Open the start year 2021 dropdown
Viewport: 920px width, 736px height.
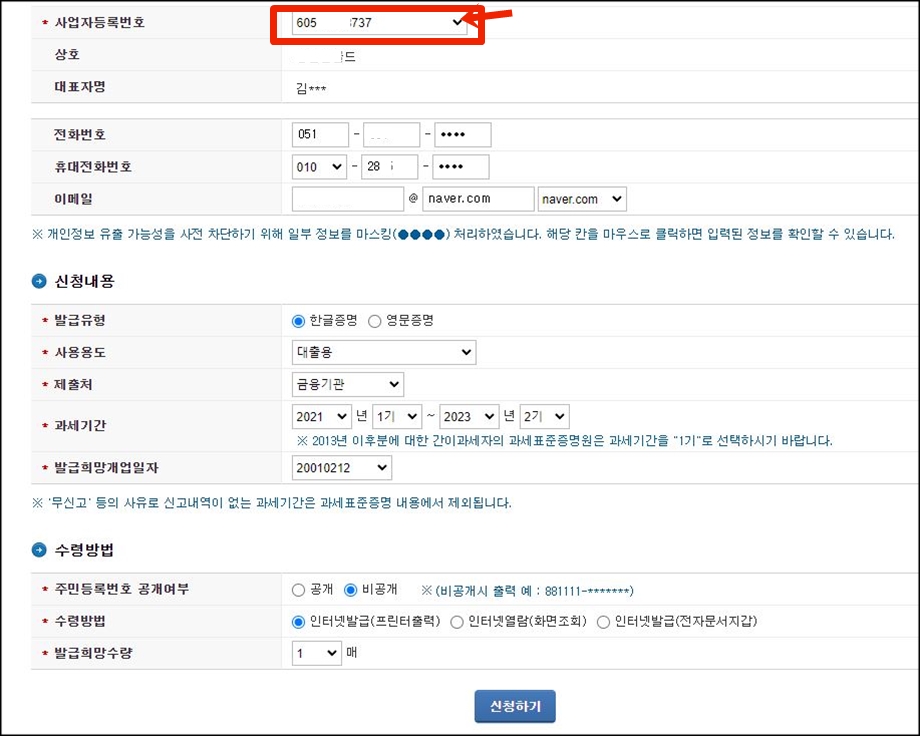click(321, 416)
